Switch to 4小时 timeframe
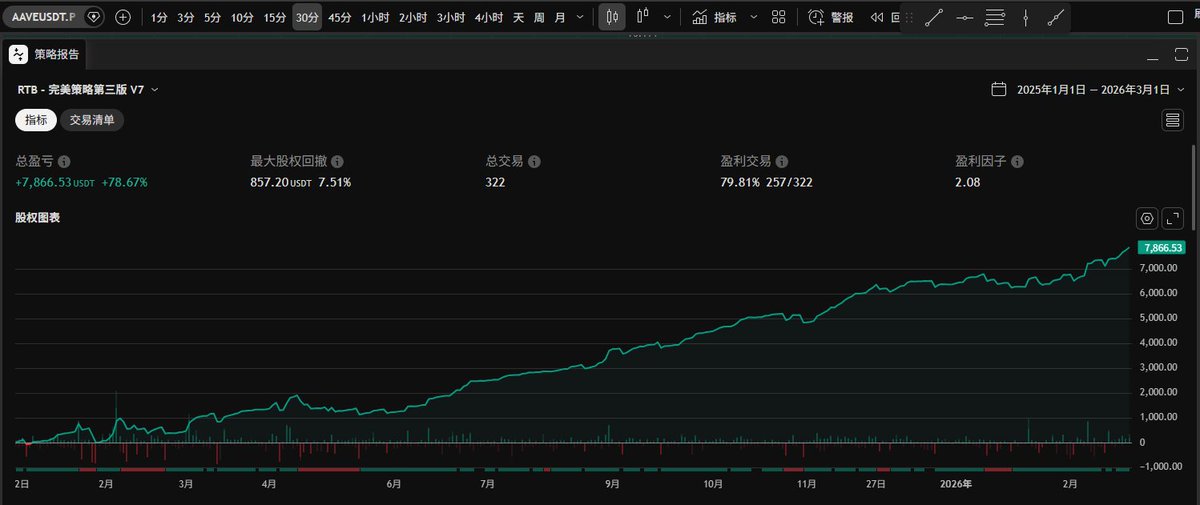The image size is (1200, 505). coord(489,17)
